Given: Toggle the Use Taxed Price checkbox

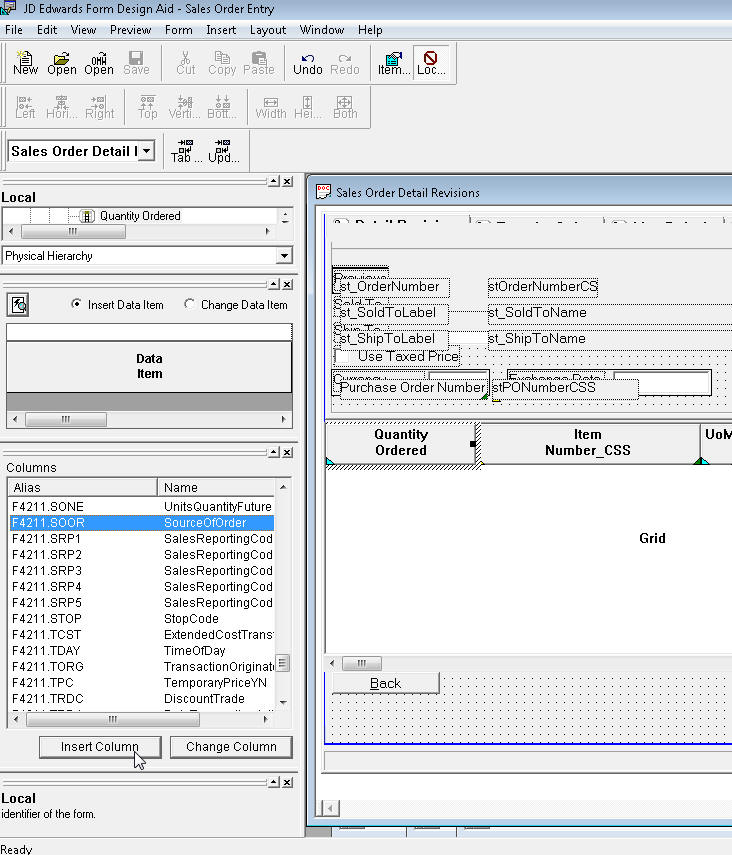Looking at the screenshot, I should 343,357.
